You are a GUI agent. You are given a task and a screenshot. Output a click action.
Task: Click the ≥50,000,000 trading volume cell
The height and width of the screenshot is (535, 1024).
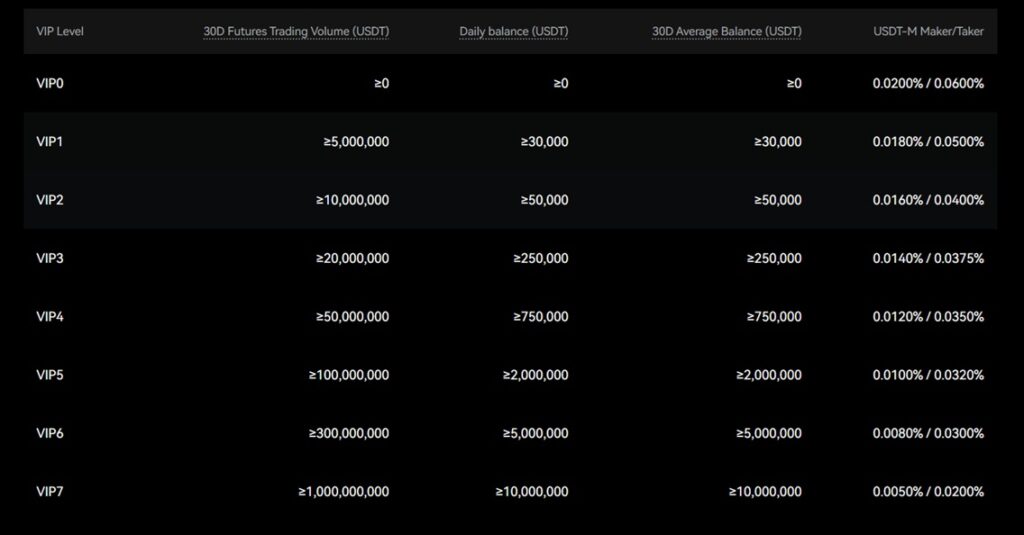coord(353,317)
